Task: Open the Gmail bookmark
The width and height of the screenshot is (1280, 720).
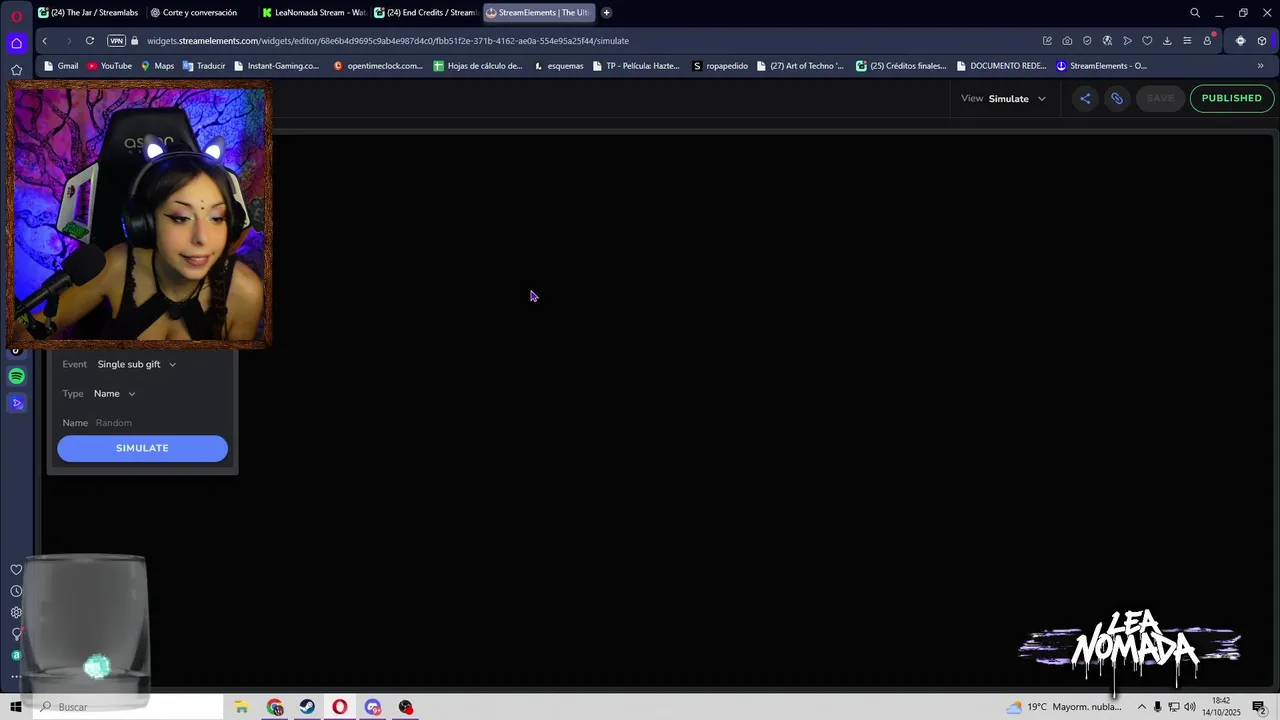Action: [61, 66]
